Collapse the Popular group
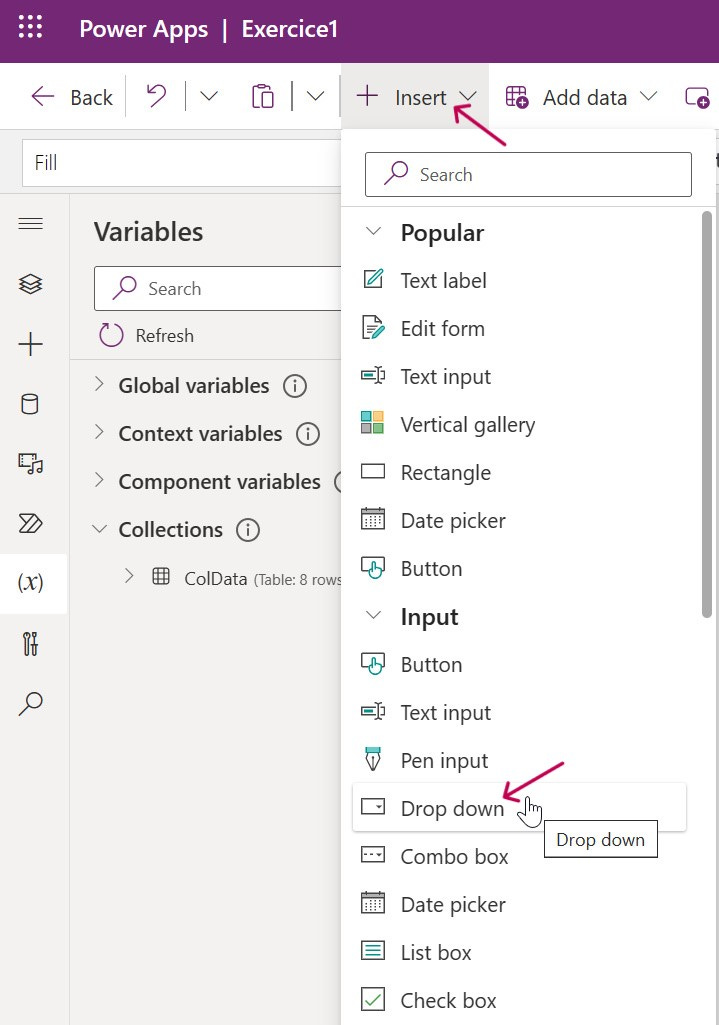This screenshot has width=719, height=1025. (373, 231)
